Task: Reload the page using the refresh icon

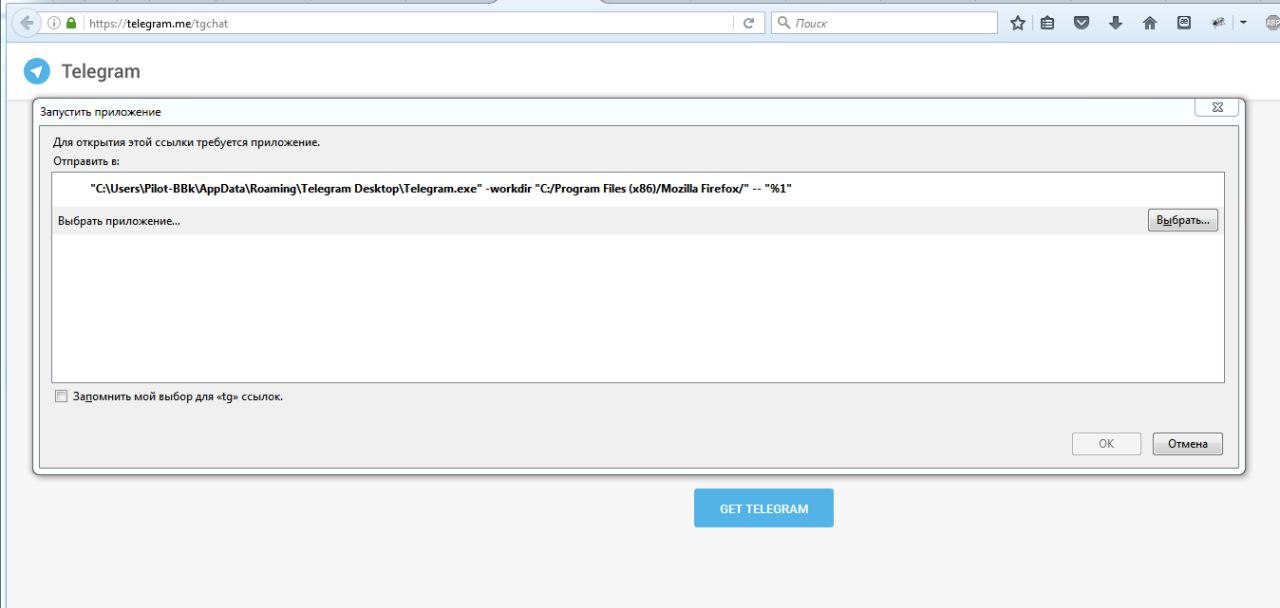Action: pyautogui.click(x=748, y=23)
